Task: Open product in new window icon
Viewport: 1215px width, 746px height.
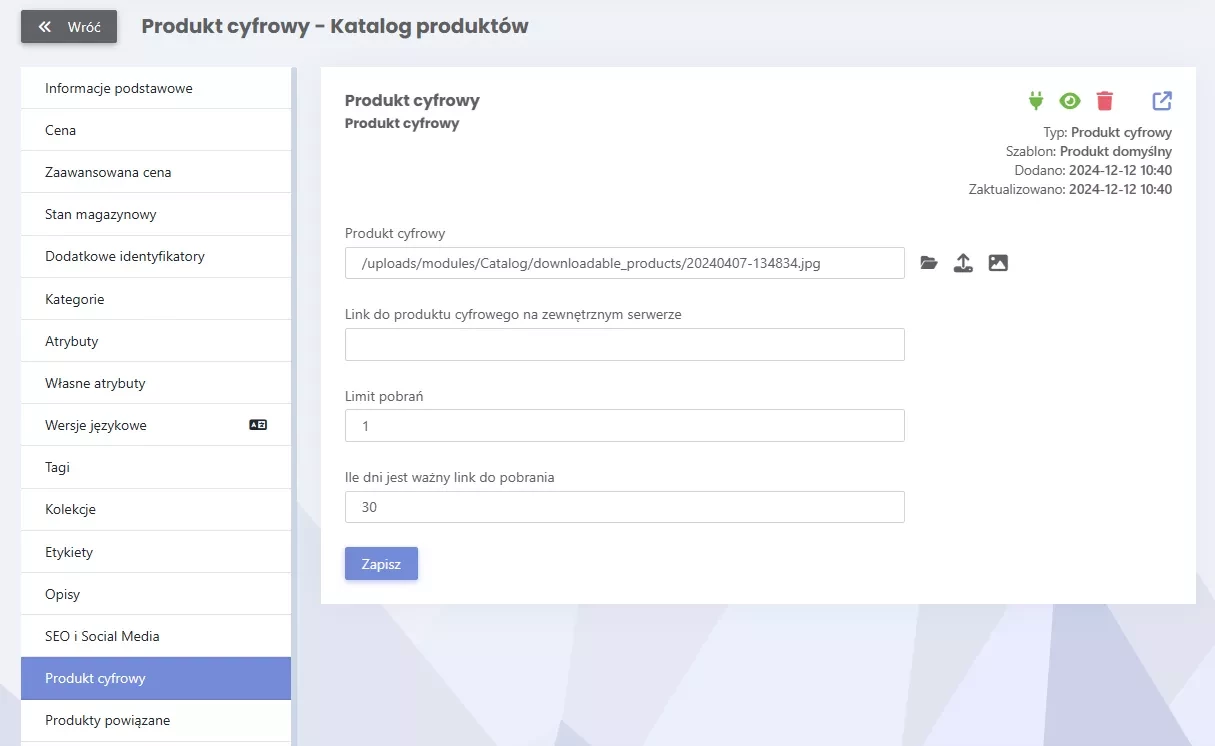Action: click(1162, 101)
